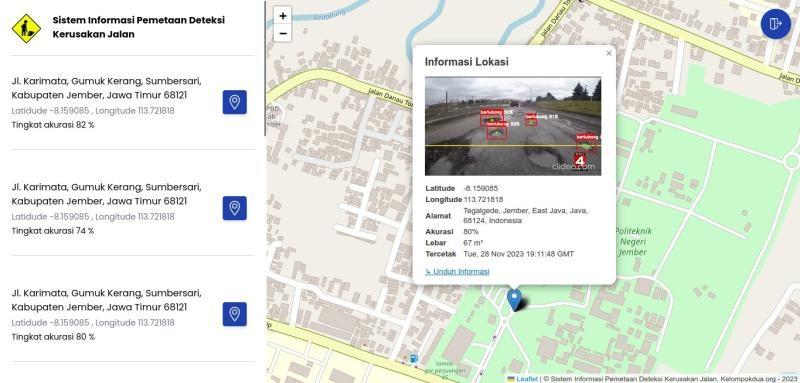Click the title Sistem Informasi Pemetaan Deteksi Kerusakan Jalan
The width and height of the screenshot is (800, 383).
click(139, 28)
